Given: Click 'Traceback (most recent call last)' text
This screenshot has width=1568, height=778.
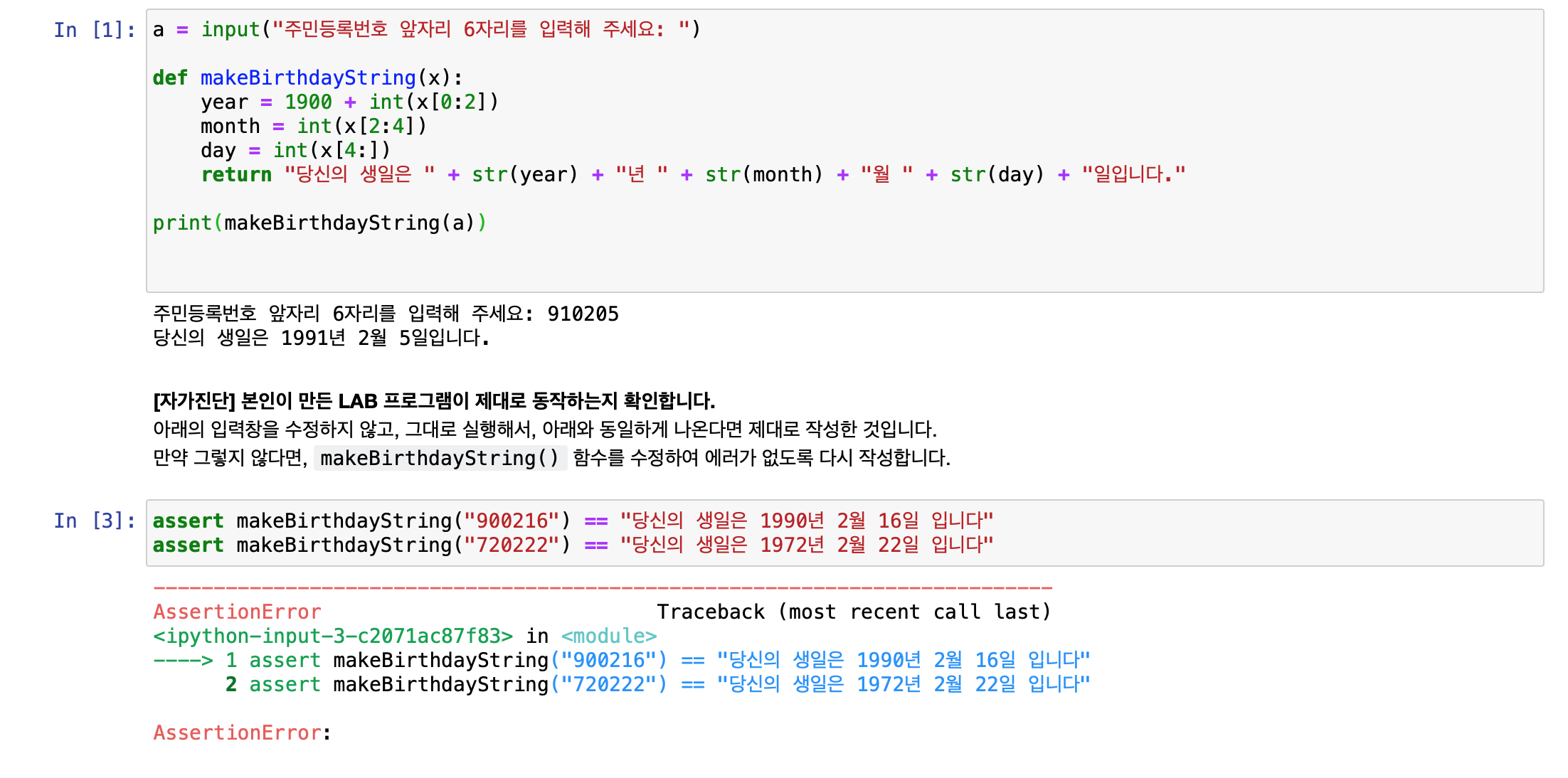Looking at the screenshot, I should click(x=854, y=612).
